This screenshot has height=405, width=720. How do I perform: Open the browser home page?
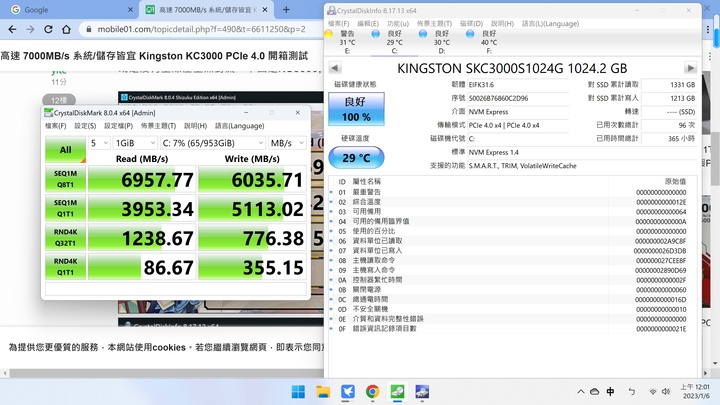66,29
